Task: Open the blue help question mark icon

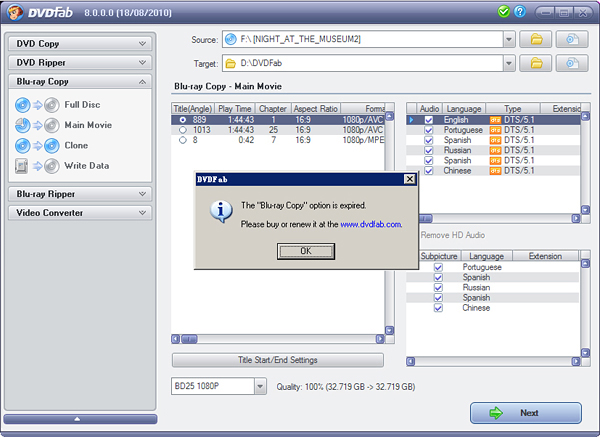Action: point(520,12)
